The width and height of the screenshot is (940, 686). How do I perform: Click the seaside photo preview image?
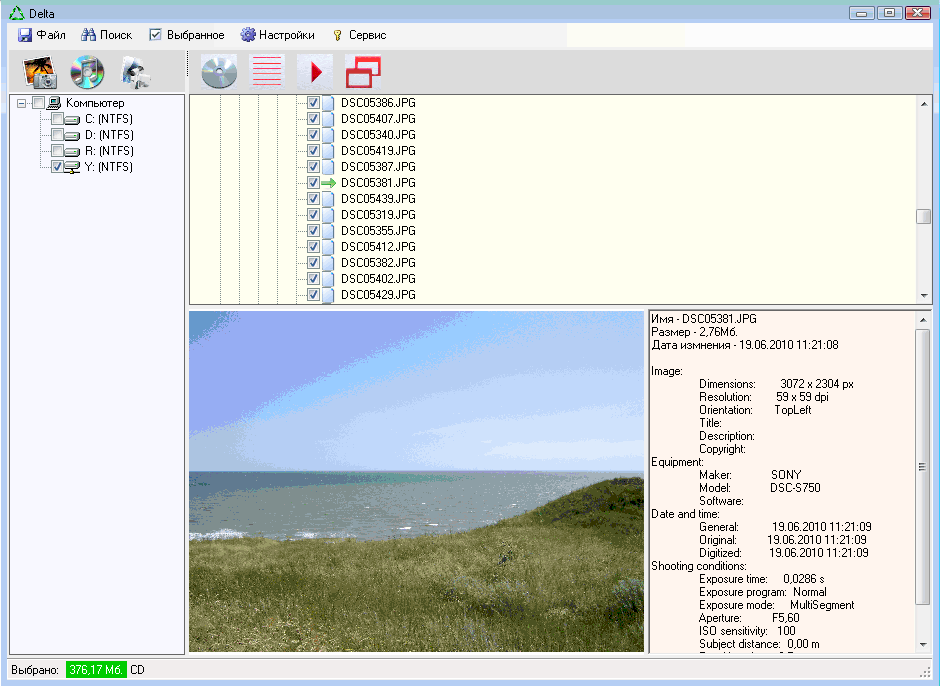pyautogui.click(x=416, y=481)
